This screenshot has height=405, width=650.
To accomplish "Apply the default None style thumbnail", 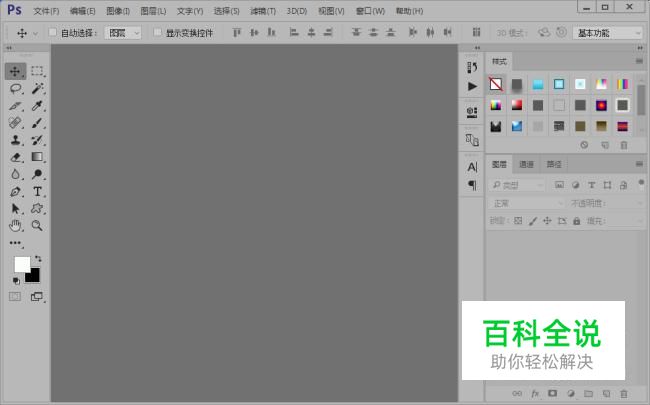I will tap(496, 84).
